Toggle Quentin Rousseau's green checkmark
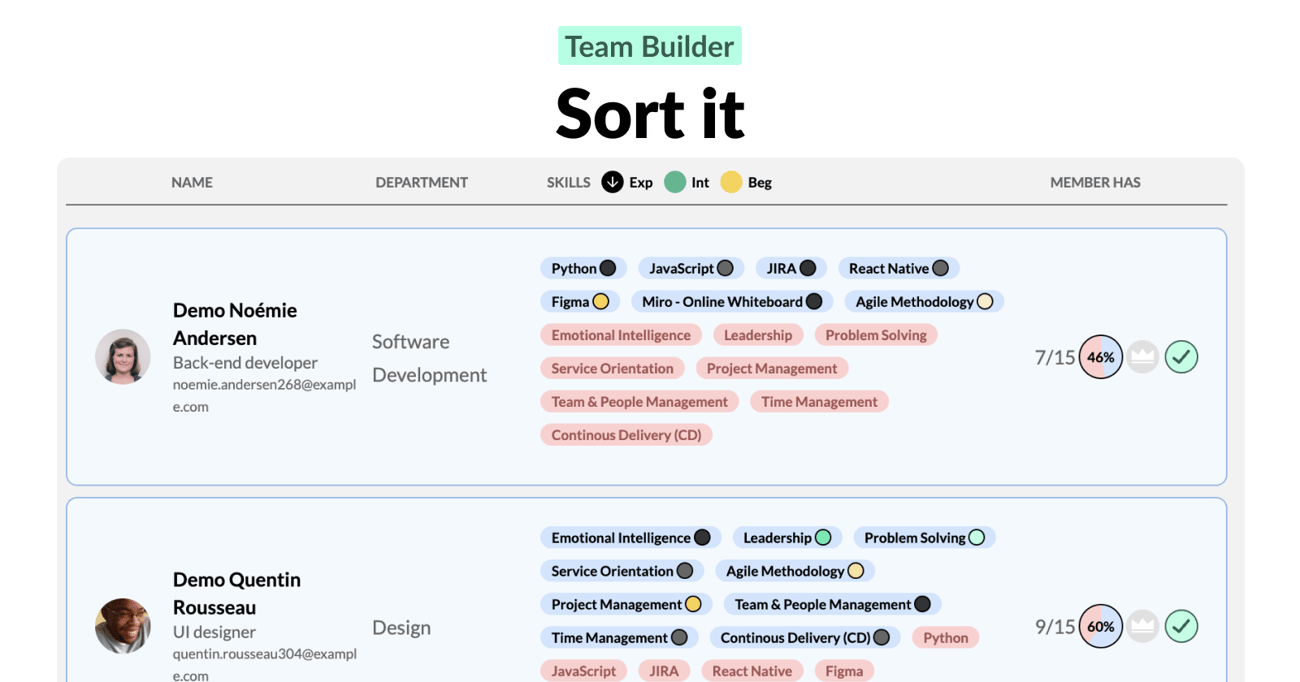Image resolution: width=1300 pixels, height=682 pixels. pyautogui.click(x=1181, y=626)
